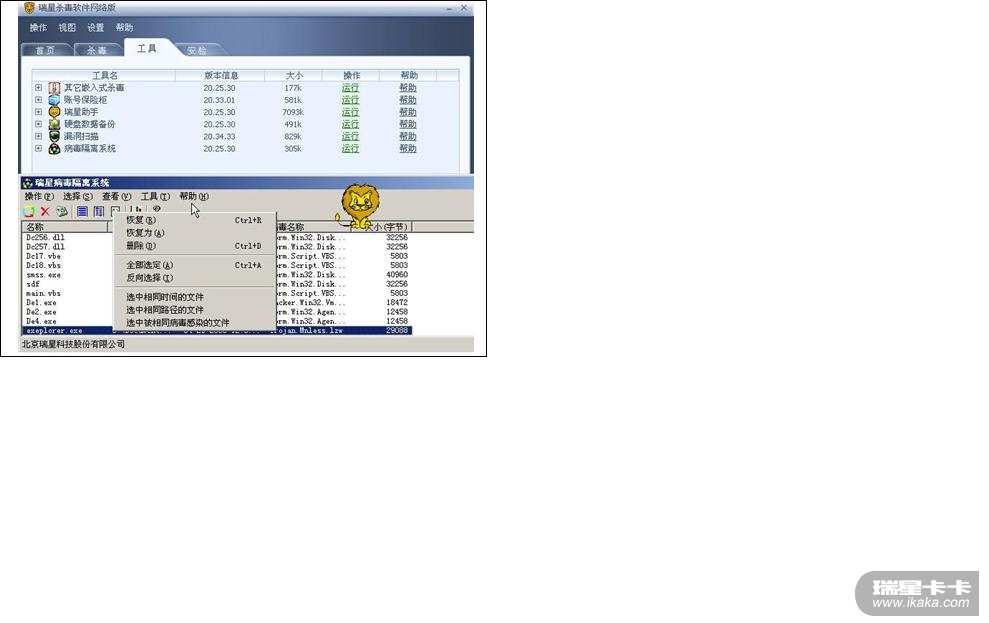The width and height of the screenshot is (989, 623).
Task: Choose 全部选定(A) from the context menu
Action: coord(194,265)
